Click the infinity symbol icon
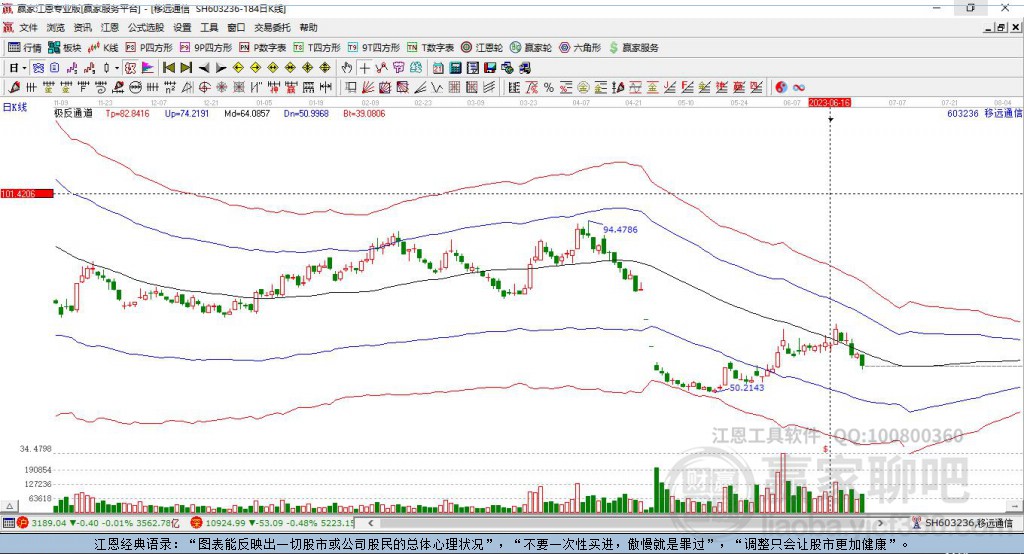This screenshot has width=1024, height=554. tap(799, 87)
